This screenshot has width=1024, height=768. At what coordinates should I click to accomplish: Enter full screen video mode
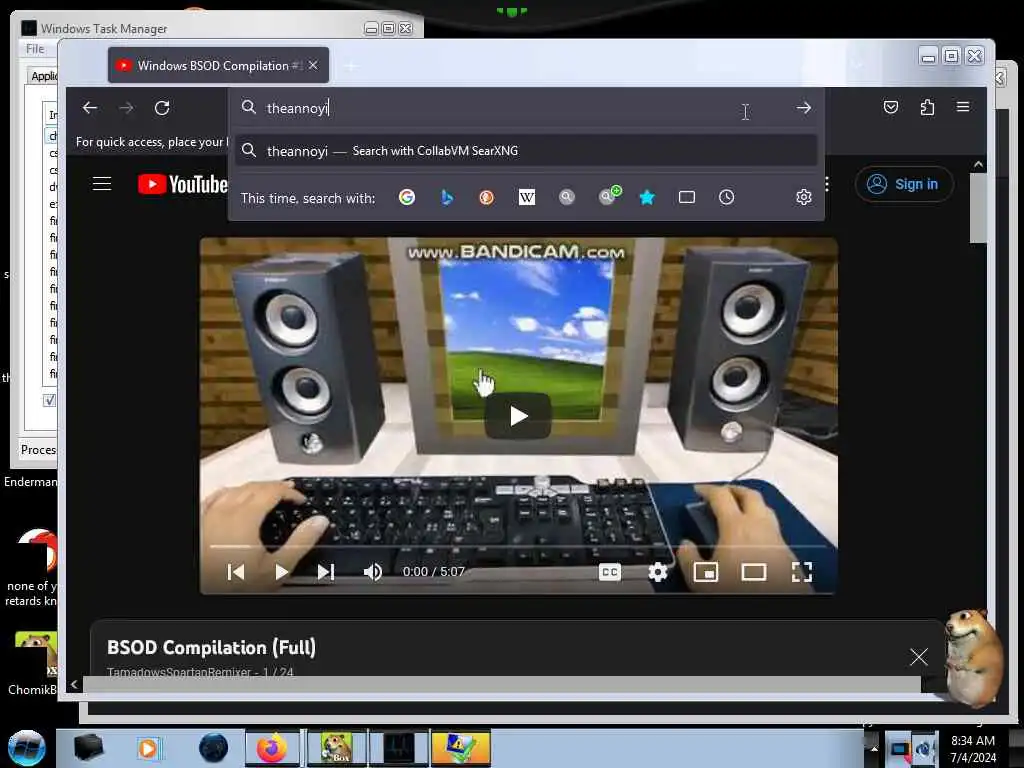[801, 572]
